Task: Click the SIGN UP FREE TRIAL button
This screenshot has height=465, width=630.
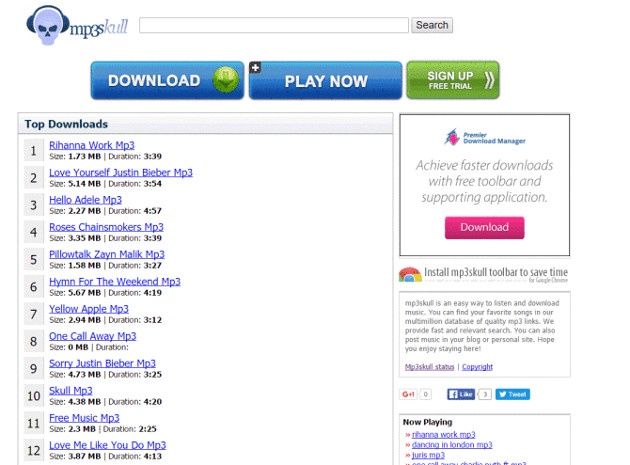Action: click(453, 80)
